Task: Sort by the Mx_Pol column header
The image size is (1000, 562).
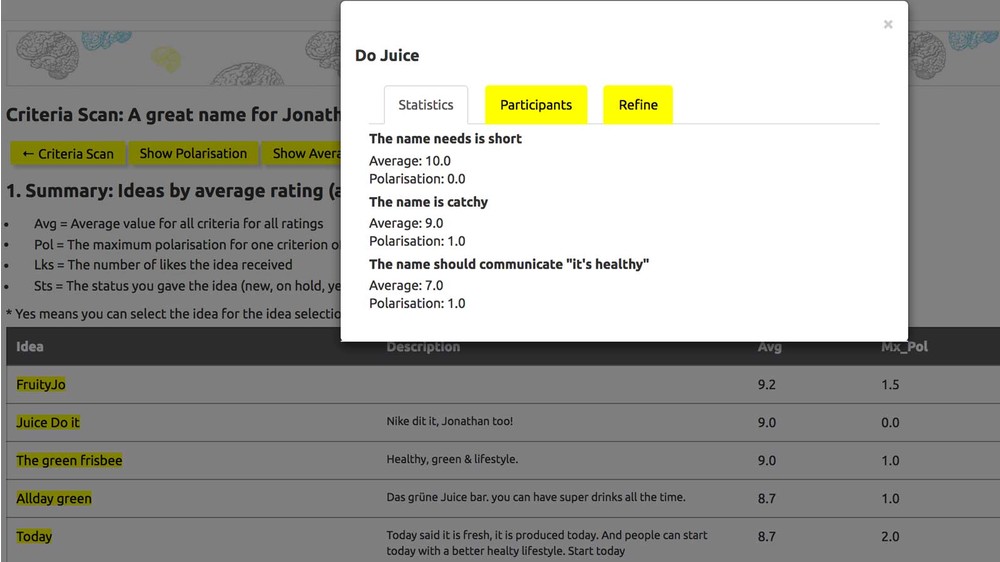Action: pos(904,347)
